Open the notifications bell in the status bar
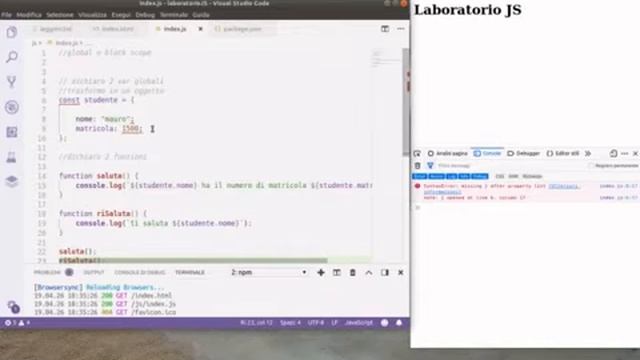 (x=399, y=322)
